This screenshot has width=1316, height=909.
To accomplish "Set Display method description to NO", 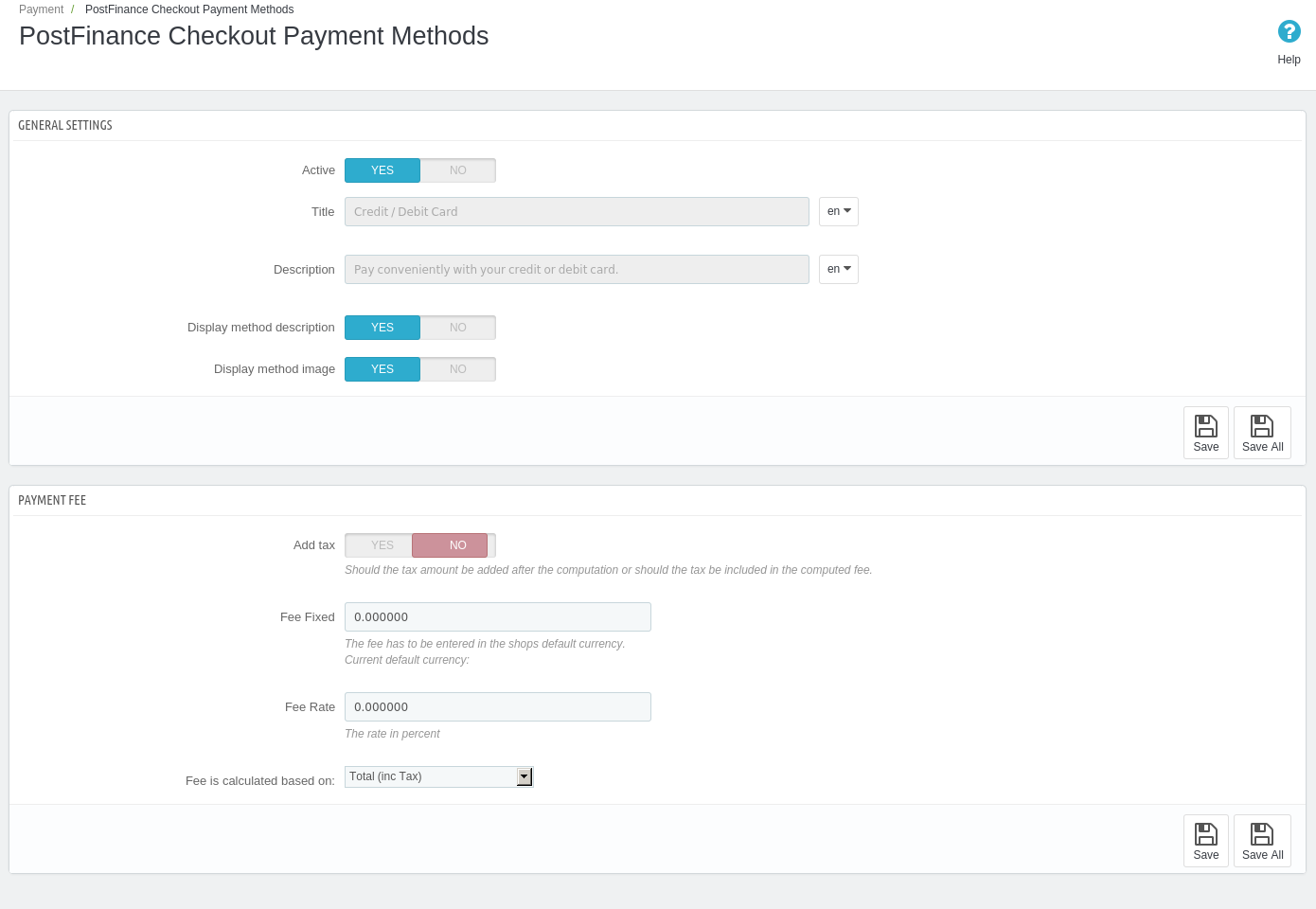I will pos(458,328).
